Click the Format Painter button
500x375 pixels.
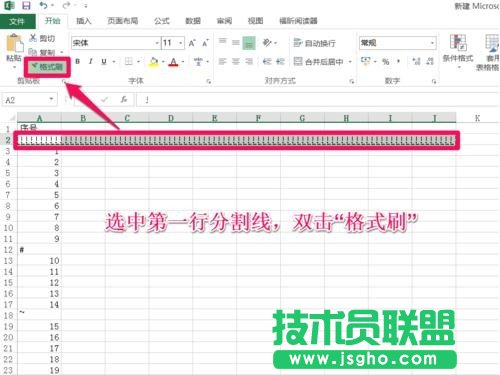pyautogui.click(x=47, y=67)
